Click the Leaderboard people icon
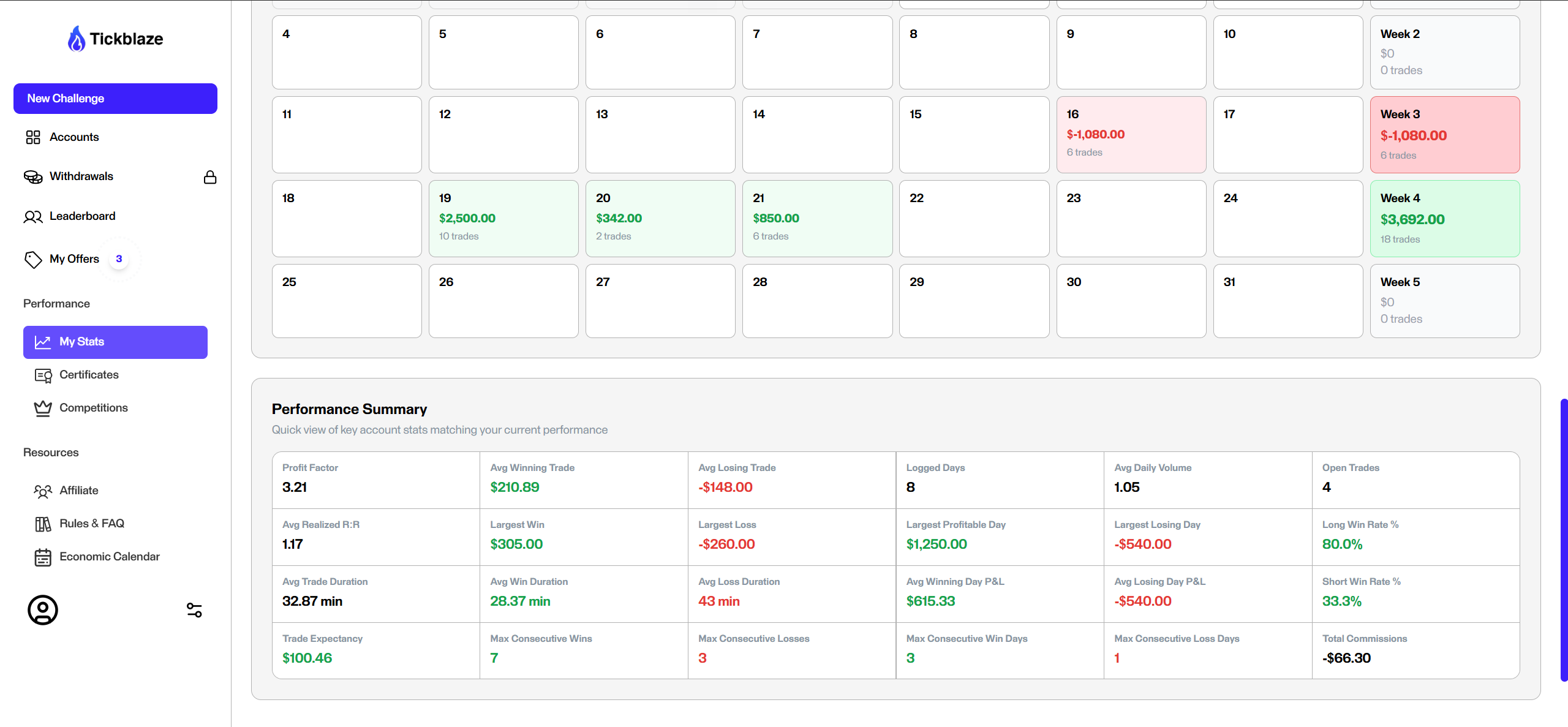 (33, 217)
